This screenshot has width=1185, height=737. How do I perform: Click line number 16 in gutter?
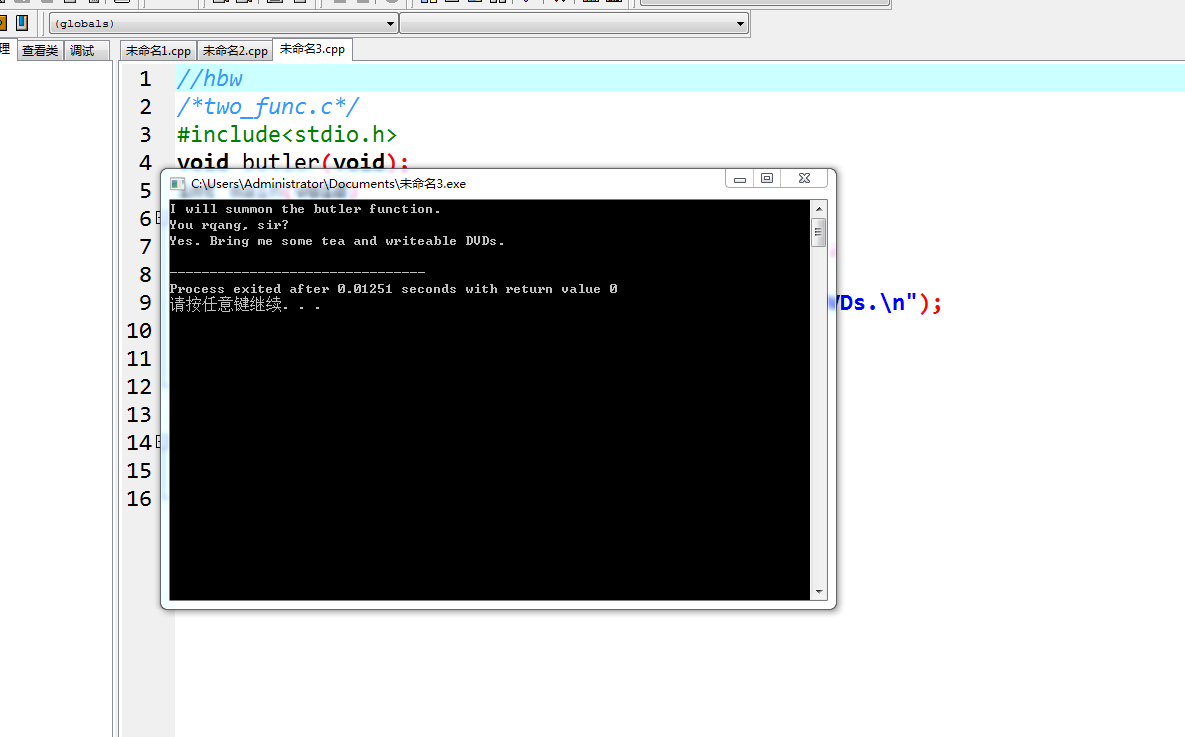point(139,498)
